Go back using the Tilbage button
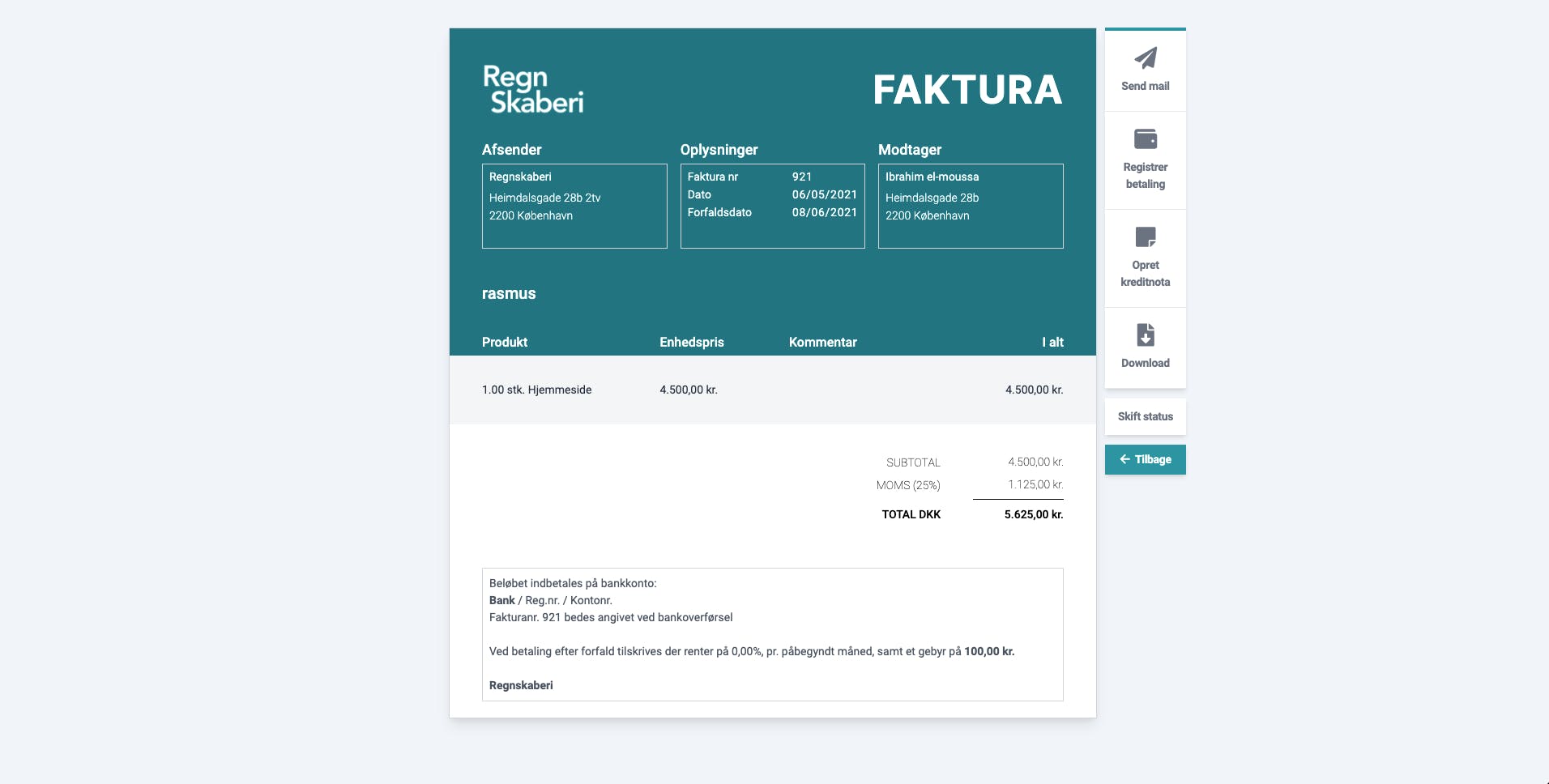The width and height of the screenshot is (1549, 784). 1145,459
